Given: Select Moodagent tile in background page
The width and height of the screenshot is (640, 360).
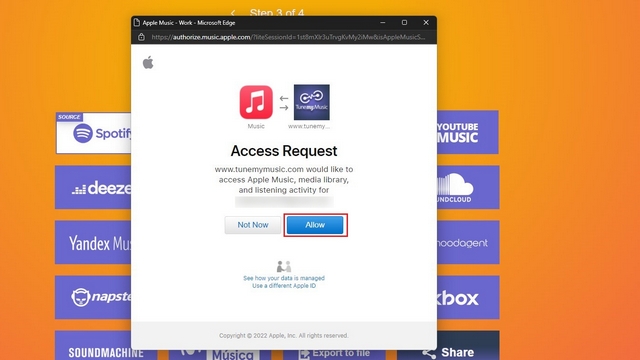Looking at the screenshot, I should coord(468,242).
